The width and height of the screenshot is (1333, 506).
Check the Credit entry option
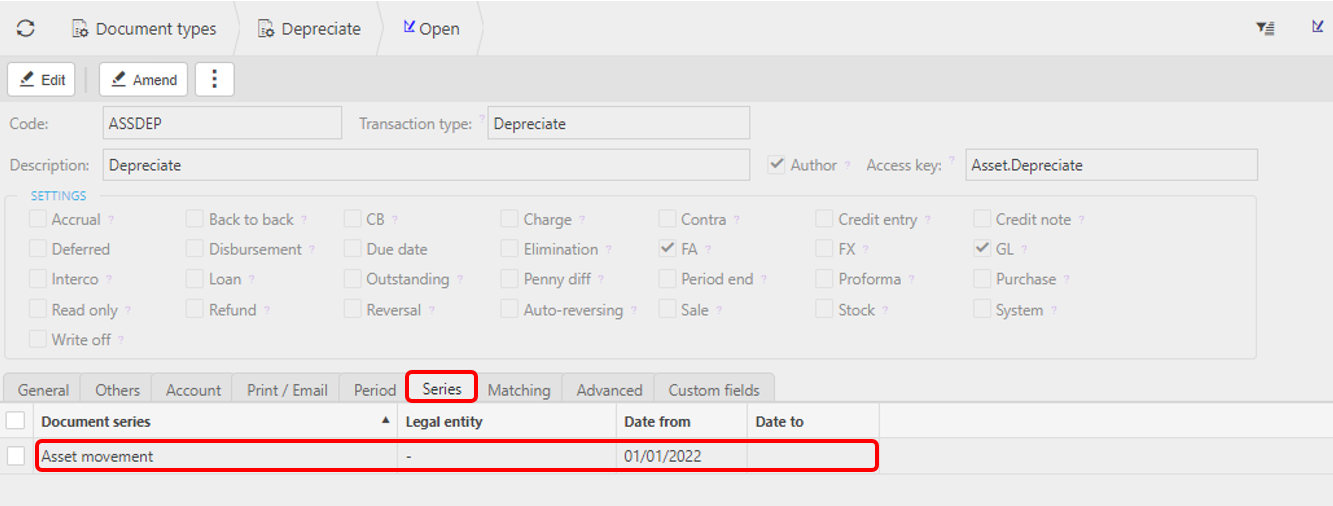(x=824, y=219)
